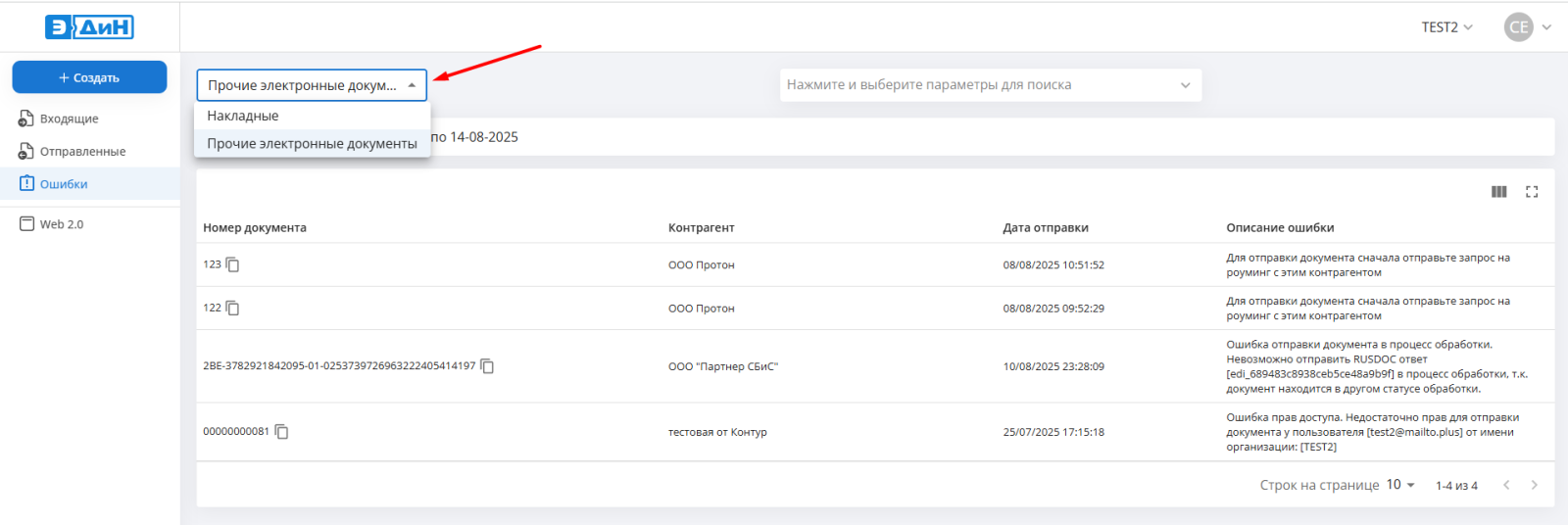This screenshot has height=525, width=1568.
Task: Click document number 00000000081
Action: click(x=236, y=432)
